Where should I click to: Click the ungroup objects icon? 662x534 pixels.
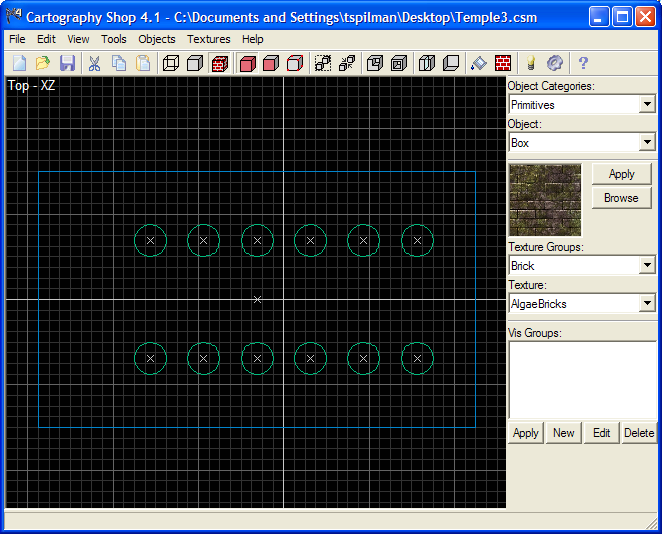coord(347,63)
